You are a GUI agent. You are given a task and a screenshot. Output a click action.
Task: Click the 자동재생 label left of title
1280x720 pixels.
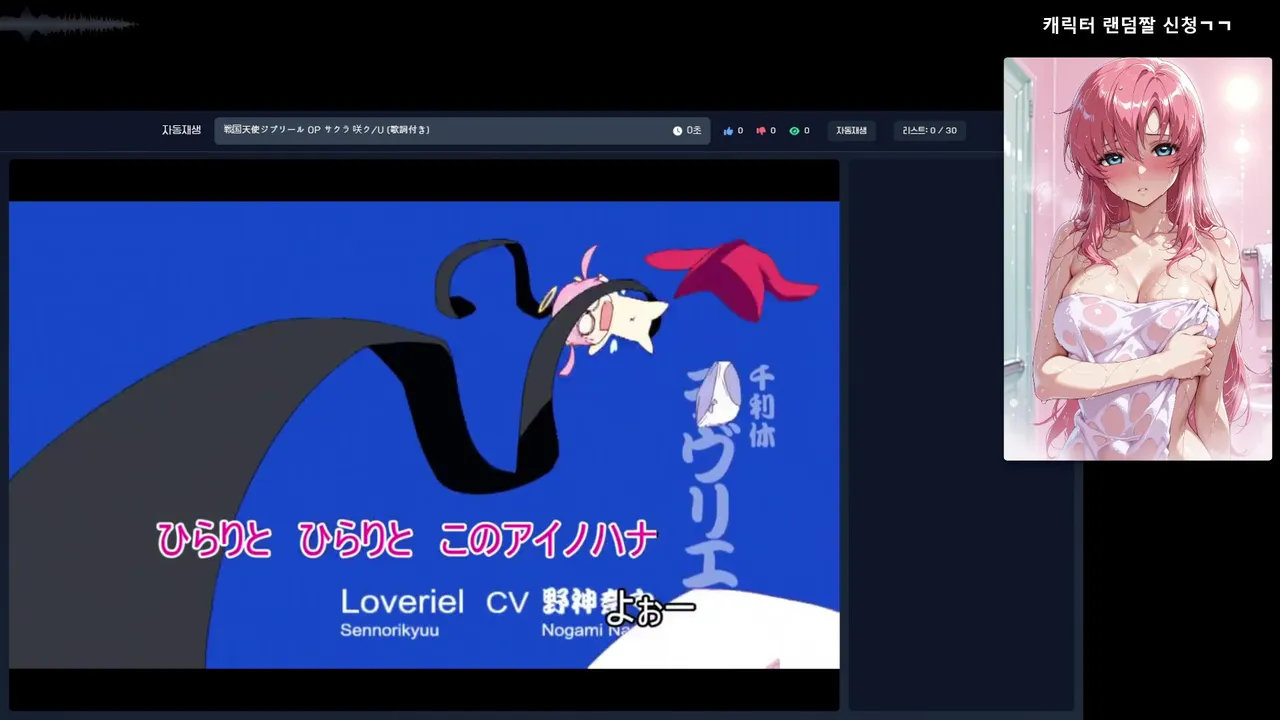coord(181,130)
